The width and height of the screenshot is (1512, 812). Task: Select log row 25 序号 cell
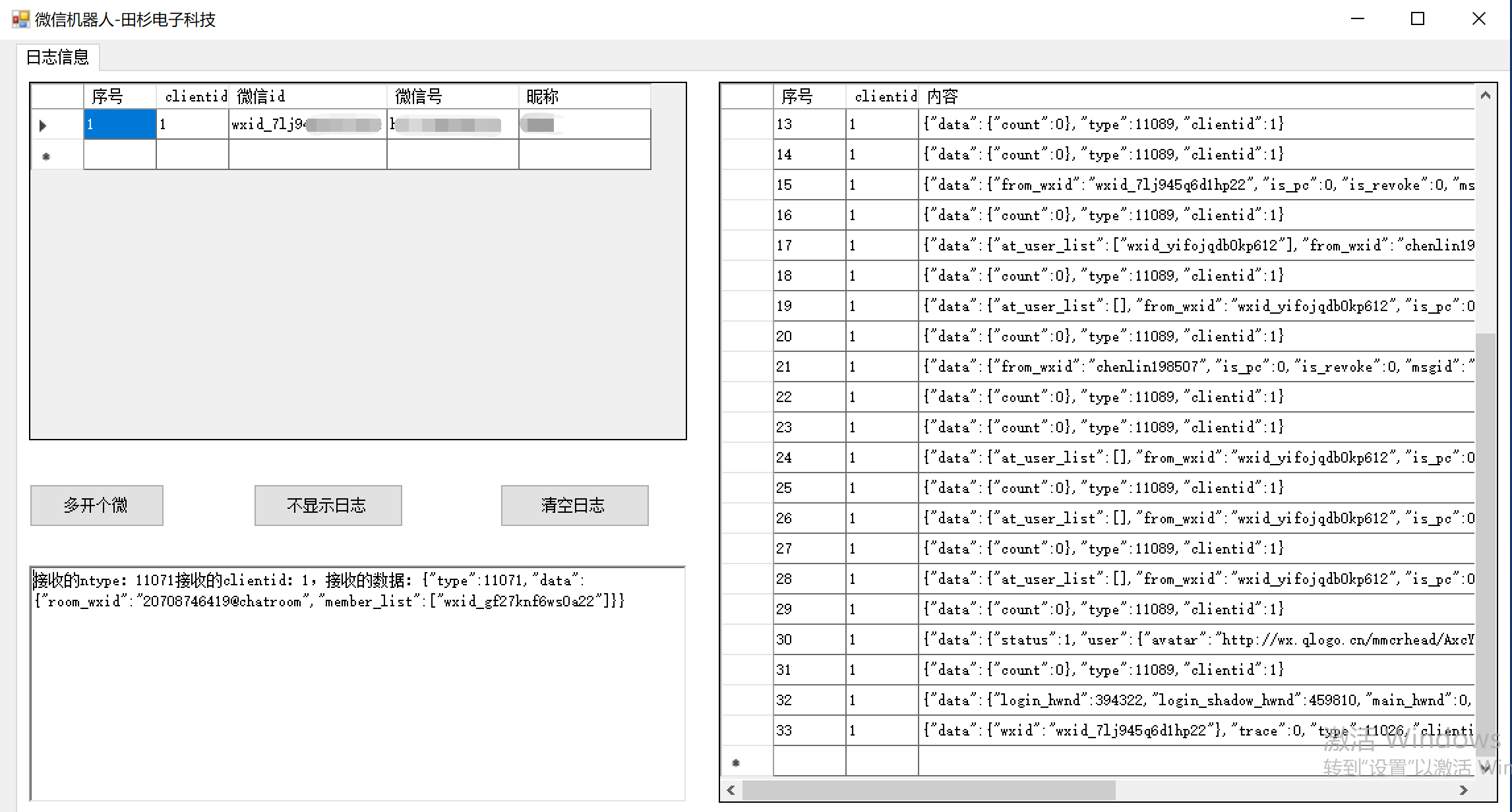click(809, 488)
